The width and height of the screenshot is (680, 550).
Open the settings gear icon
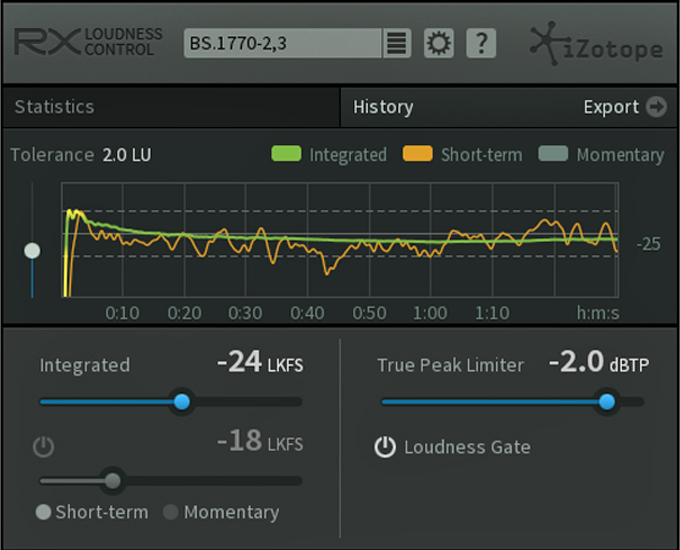438,43
